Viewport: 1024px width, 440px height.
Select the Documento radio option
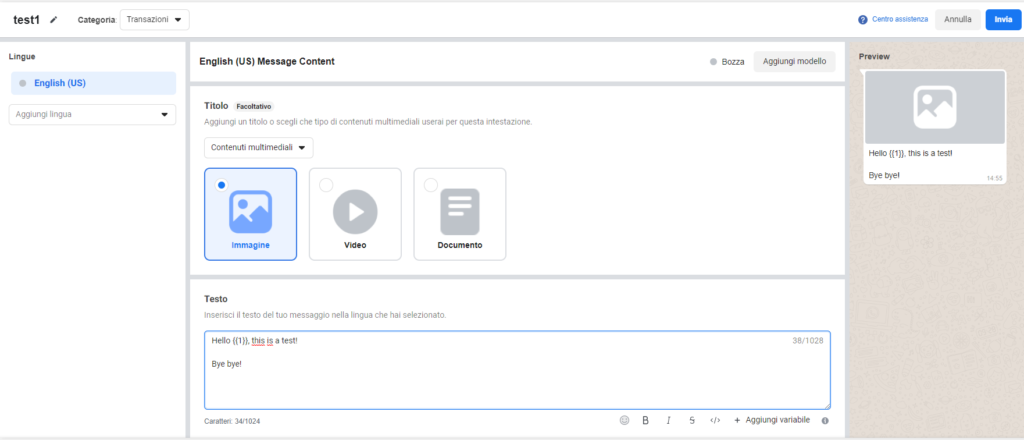431,185
